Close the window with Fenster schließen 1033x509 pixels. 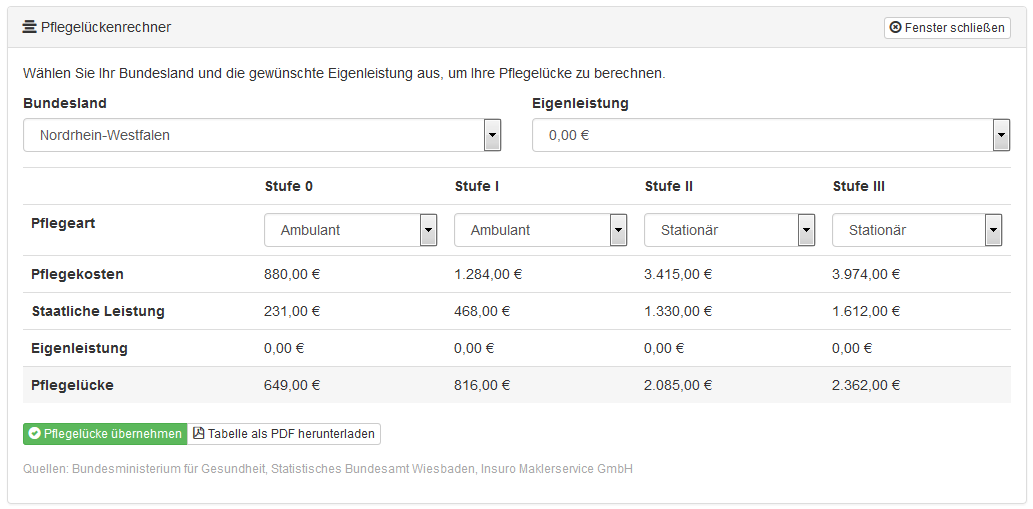coord(947,28)
